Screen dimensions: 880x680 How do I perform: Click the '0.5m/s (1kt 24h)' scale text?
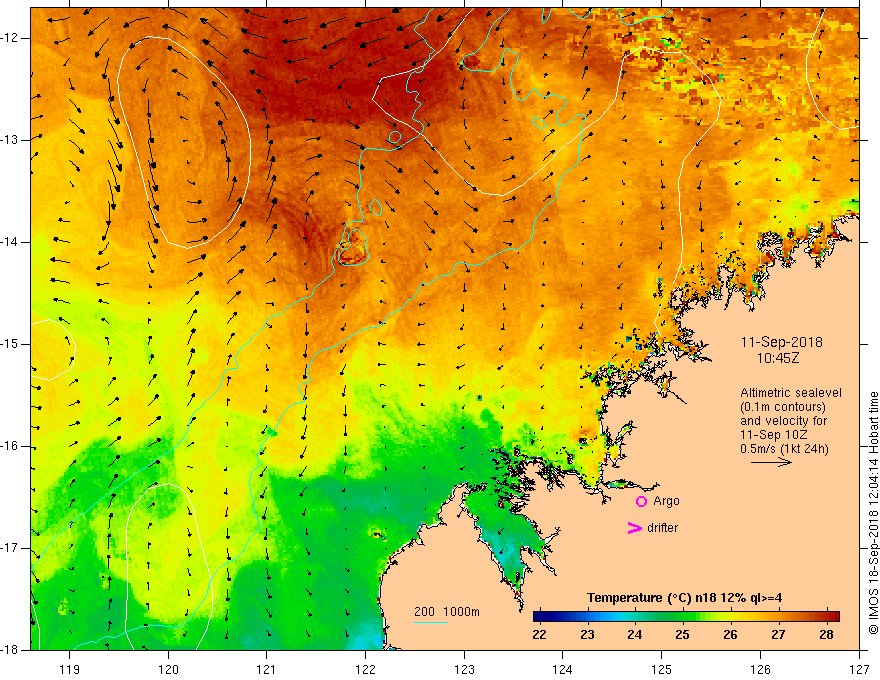784,449
